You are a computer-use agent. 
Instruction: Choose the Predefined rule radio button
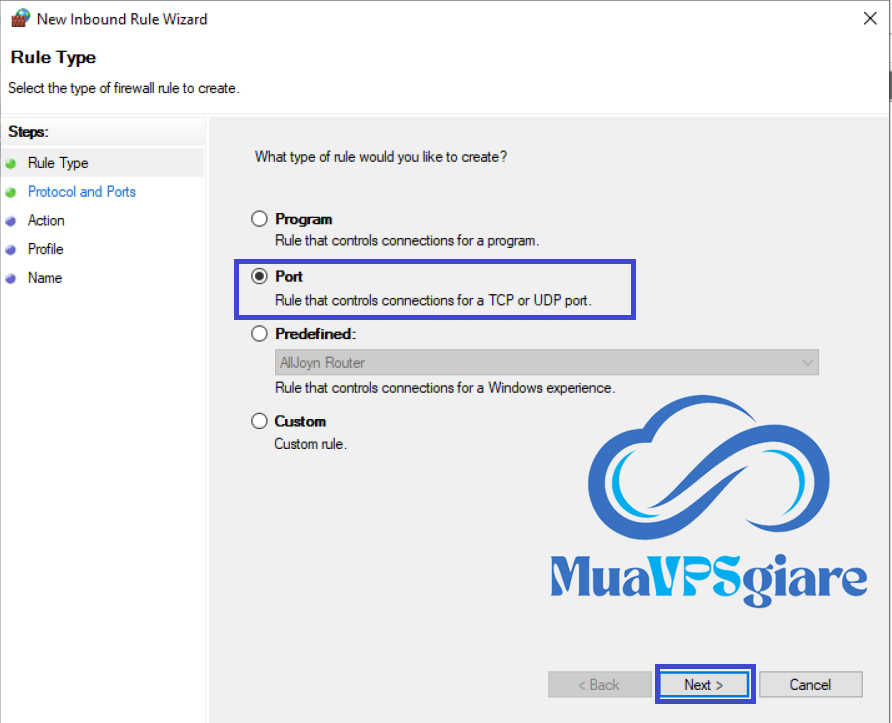259,333
